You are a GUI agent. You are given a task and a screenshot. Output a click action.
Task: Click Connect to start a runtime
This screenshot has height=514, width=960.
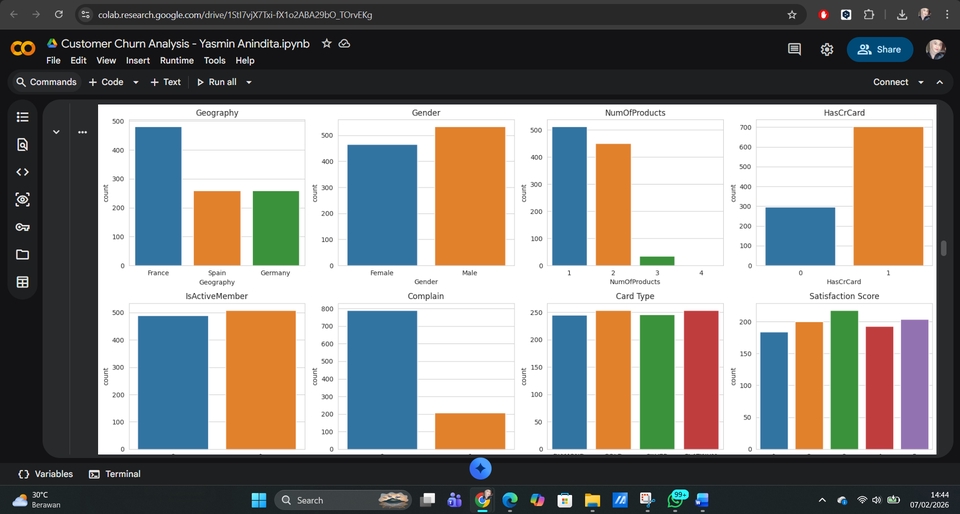coord(890,82)
